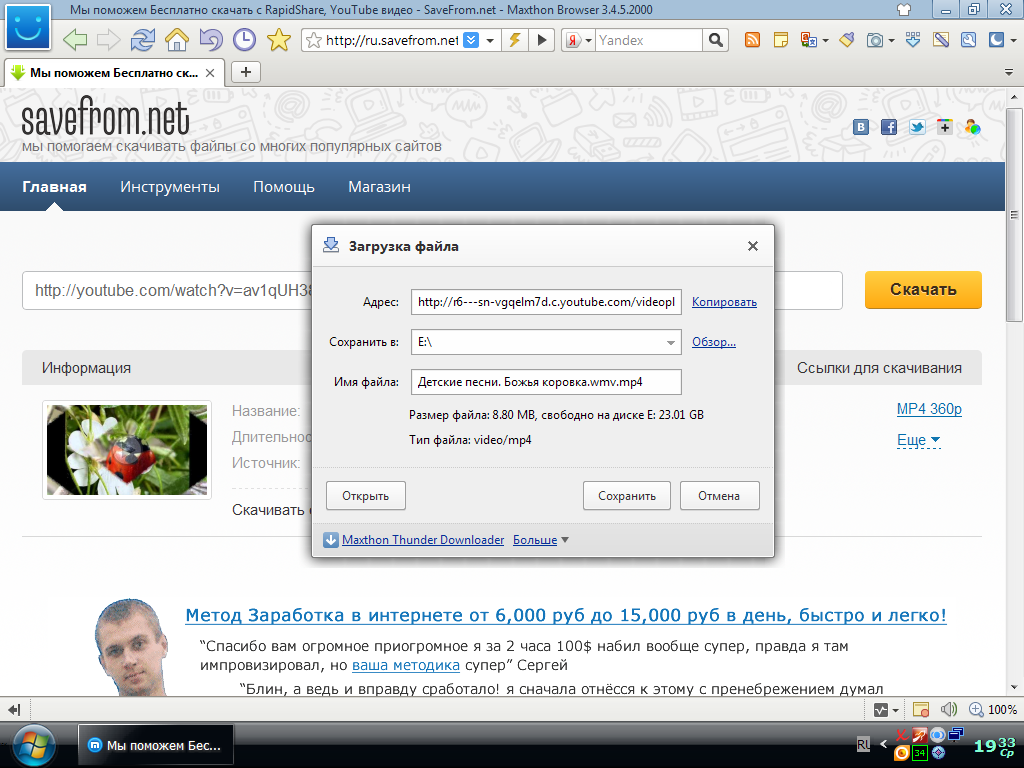This screenshot has width=1024, height=768.
Task: Click the Facebook share icon
Action: 888,127
